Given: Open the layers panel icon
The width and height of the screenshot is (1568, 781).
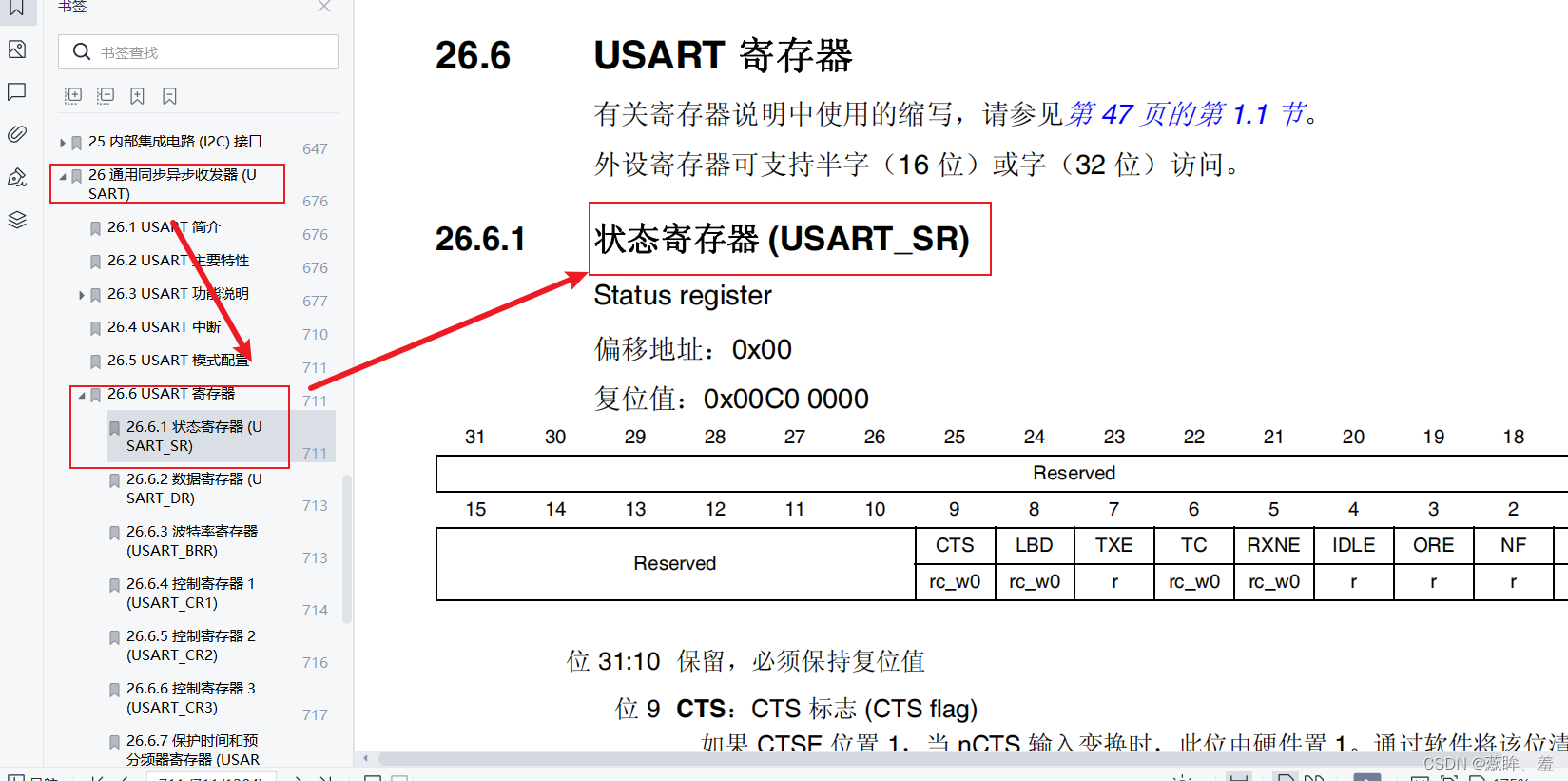Looking at the screenshot, I should pyautogui.click(x=17, y=220).
